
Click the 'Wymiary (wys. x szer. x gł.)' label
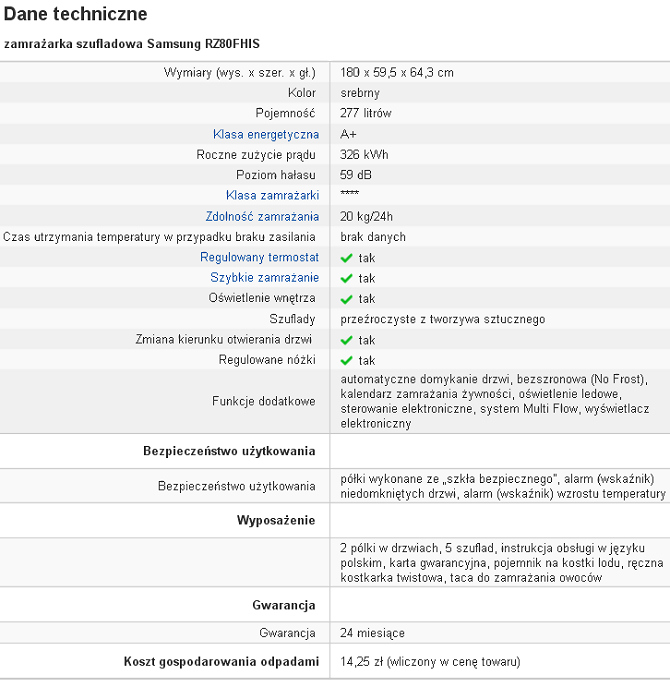click(239, 72)
